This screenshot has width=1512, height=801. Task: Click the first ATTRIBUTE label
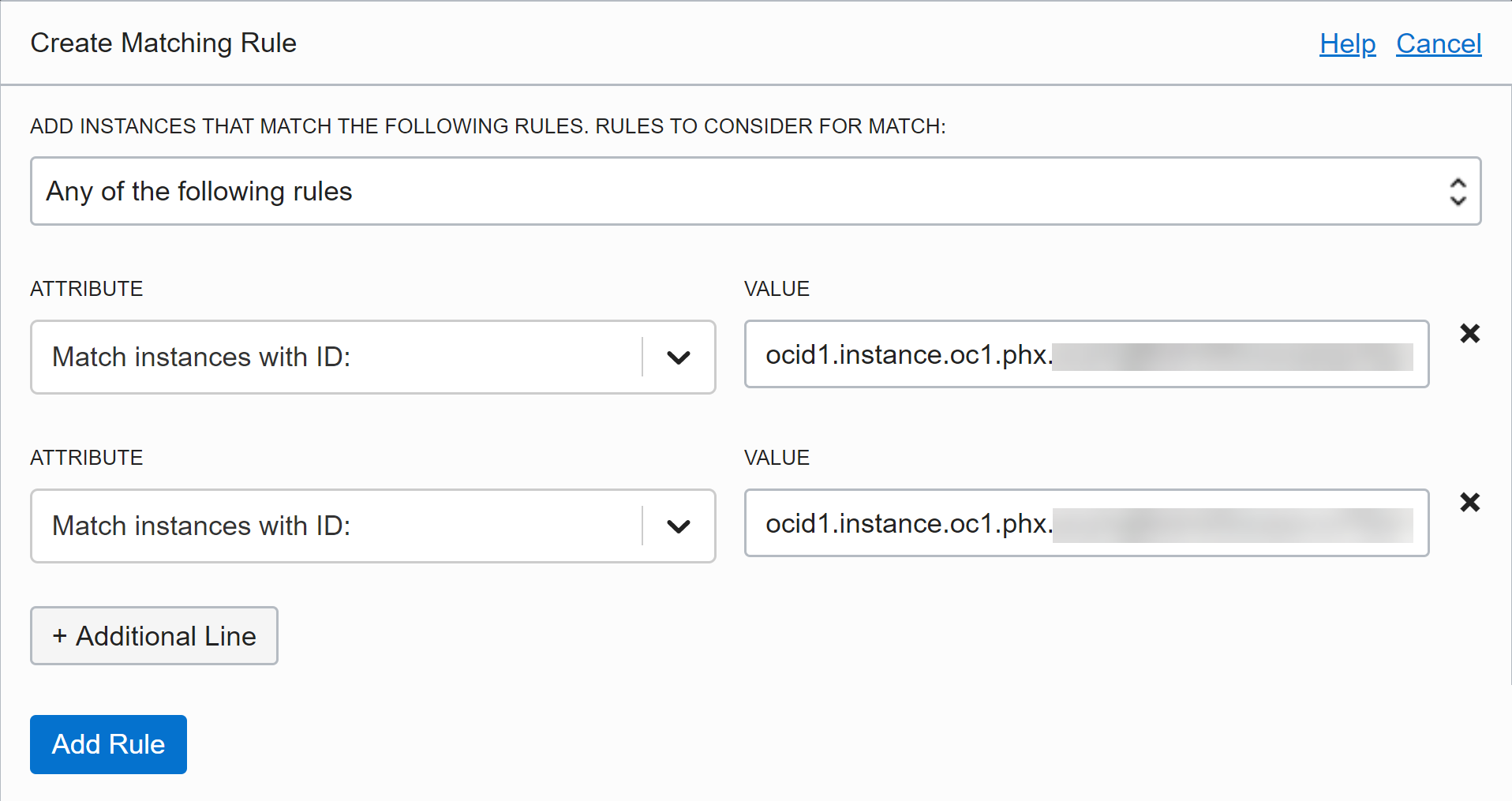(x=87, y=289)
